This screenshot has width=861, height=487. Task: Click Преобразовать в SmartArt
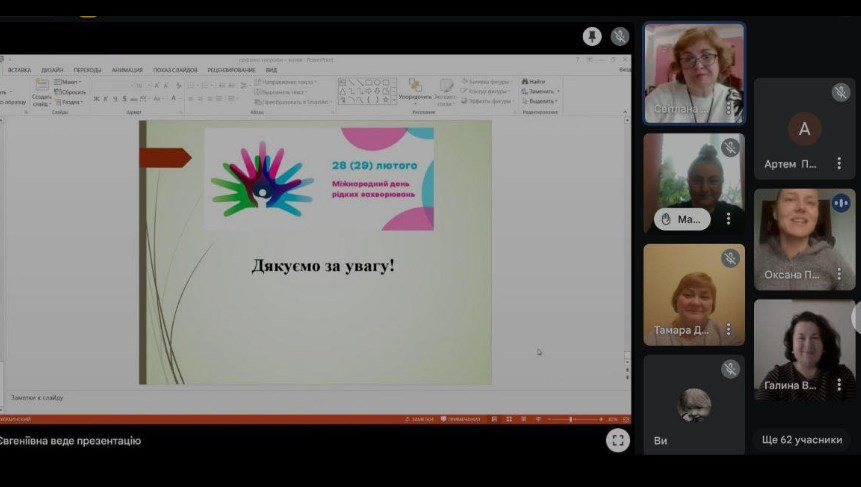tap(291, 102)
